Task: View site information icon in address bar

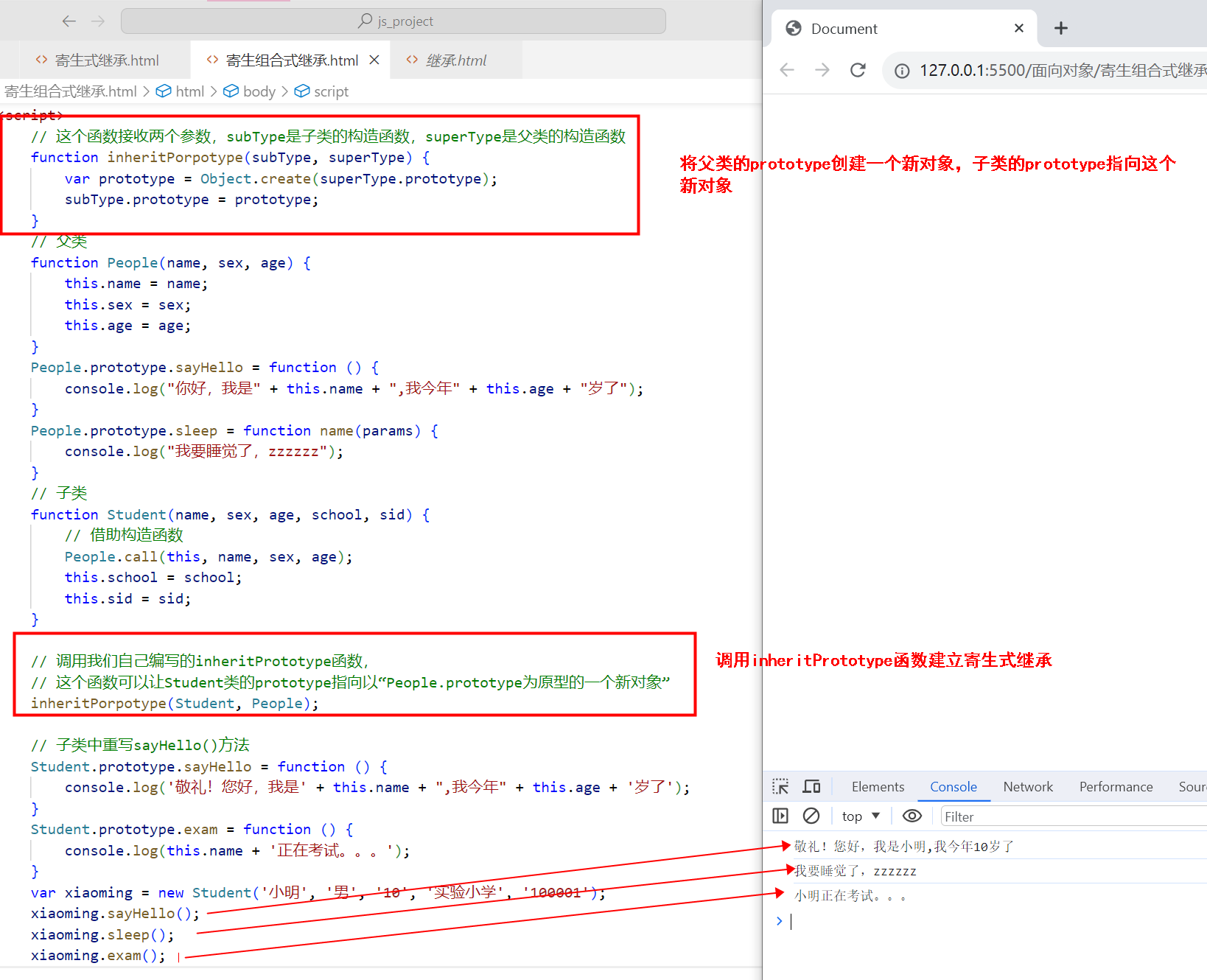Action: coord(902,71)
